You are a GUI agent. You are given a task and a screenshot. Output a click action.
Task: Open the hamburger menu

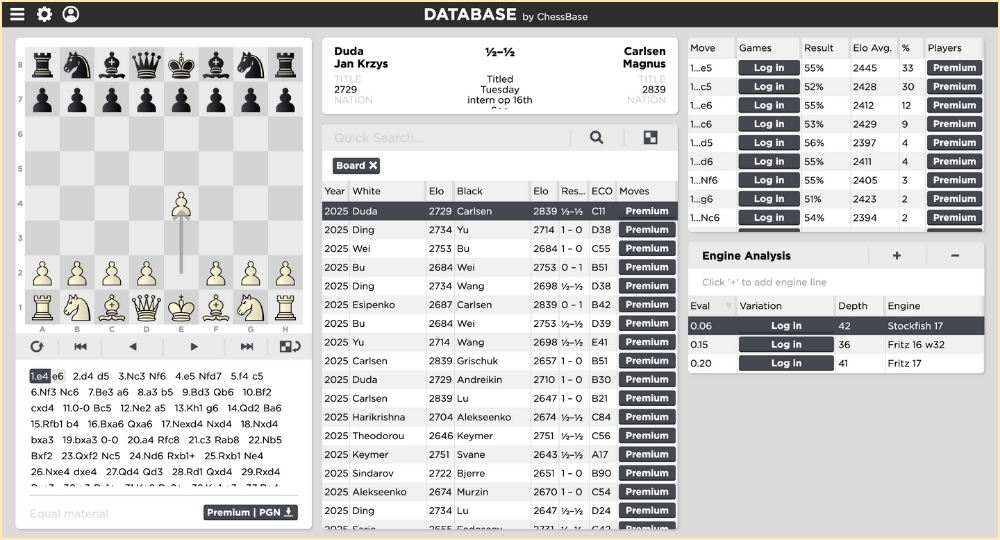(17, 14)
